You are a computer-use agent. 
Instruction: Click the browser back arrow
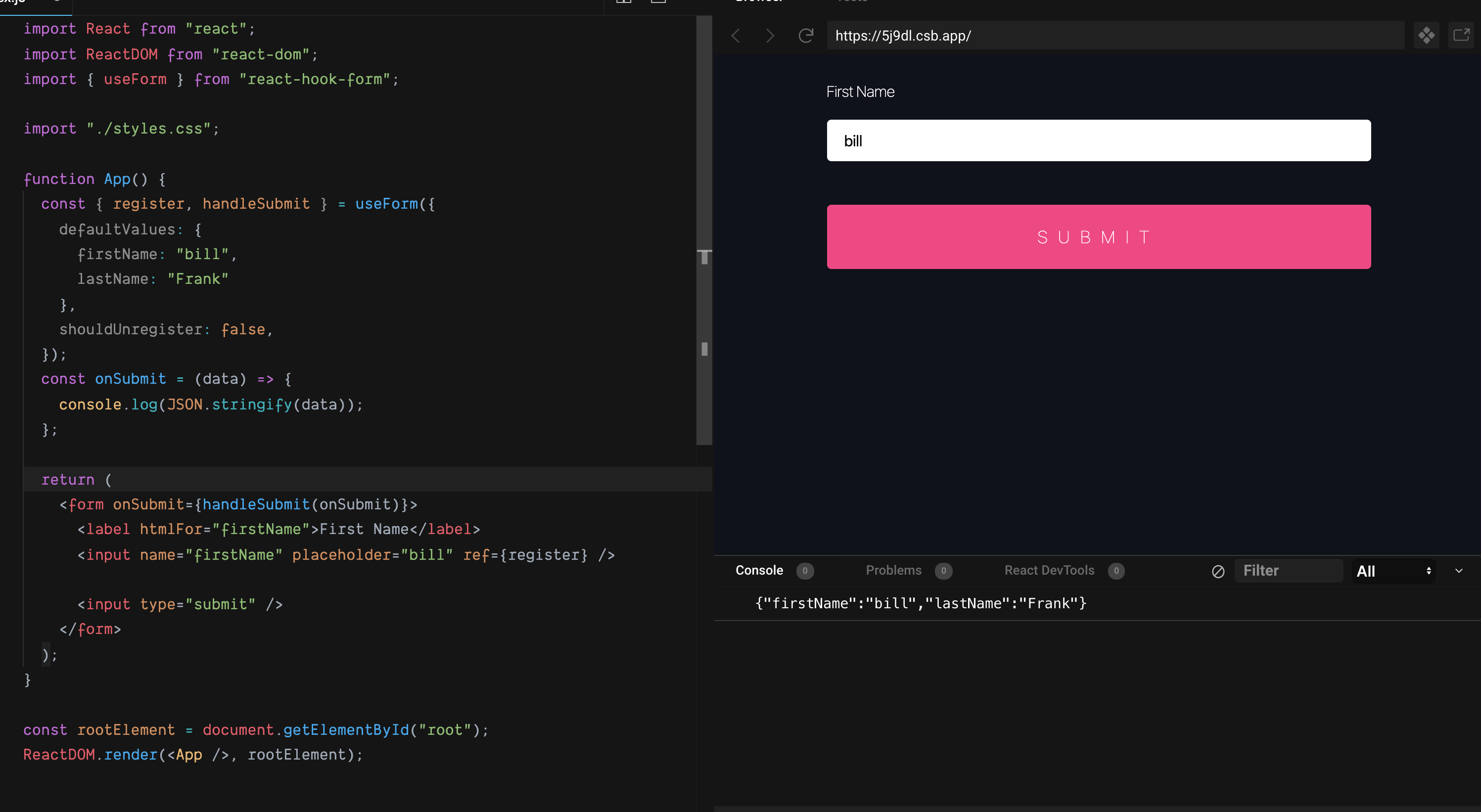pos(736,36)
